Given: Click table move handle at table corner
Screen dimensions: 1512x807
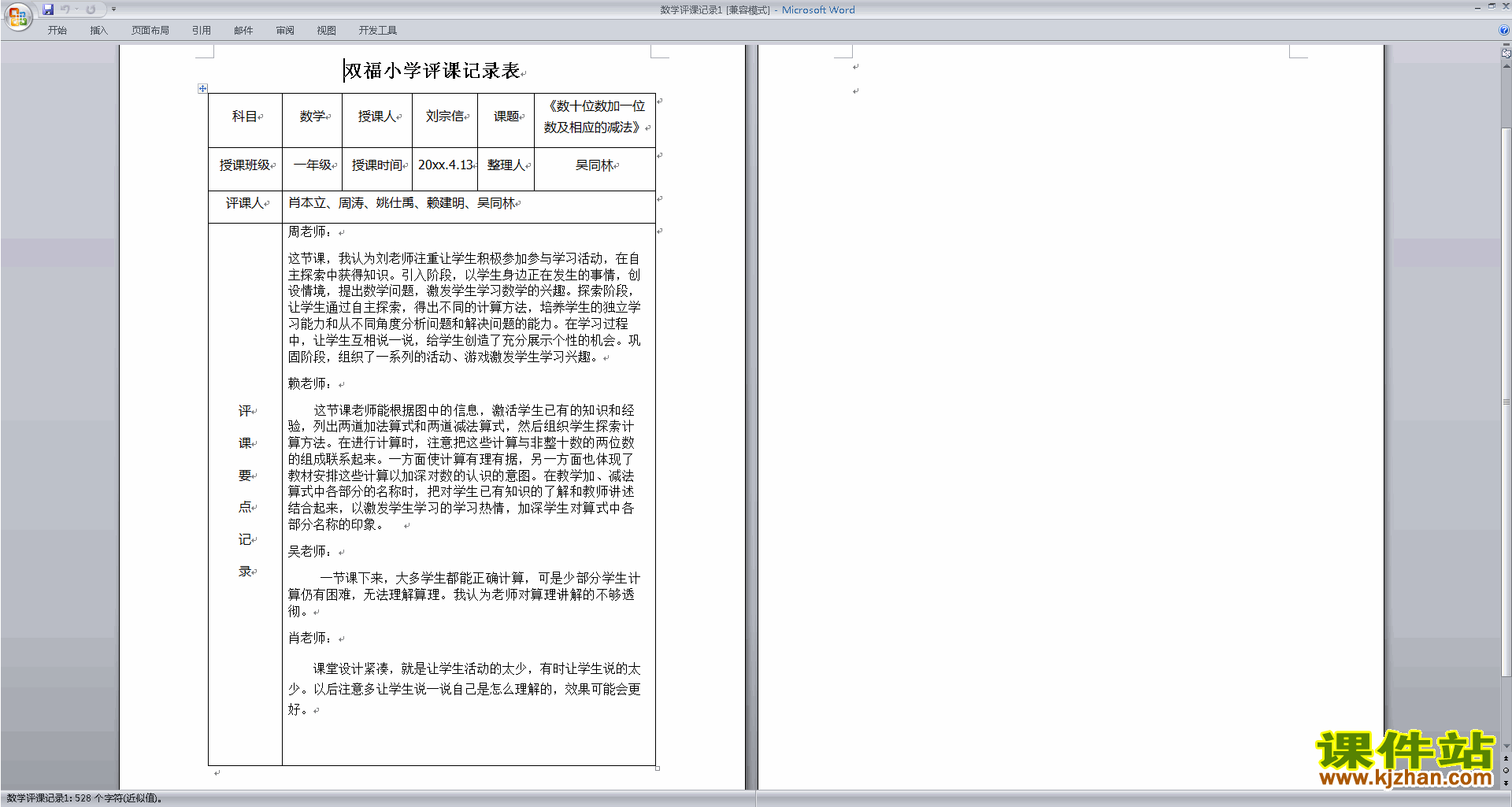Looking at the screenshot, I should pos(202,88).
